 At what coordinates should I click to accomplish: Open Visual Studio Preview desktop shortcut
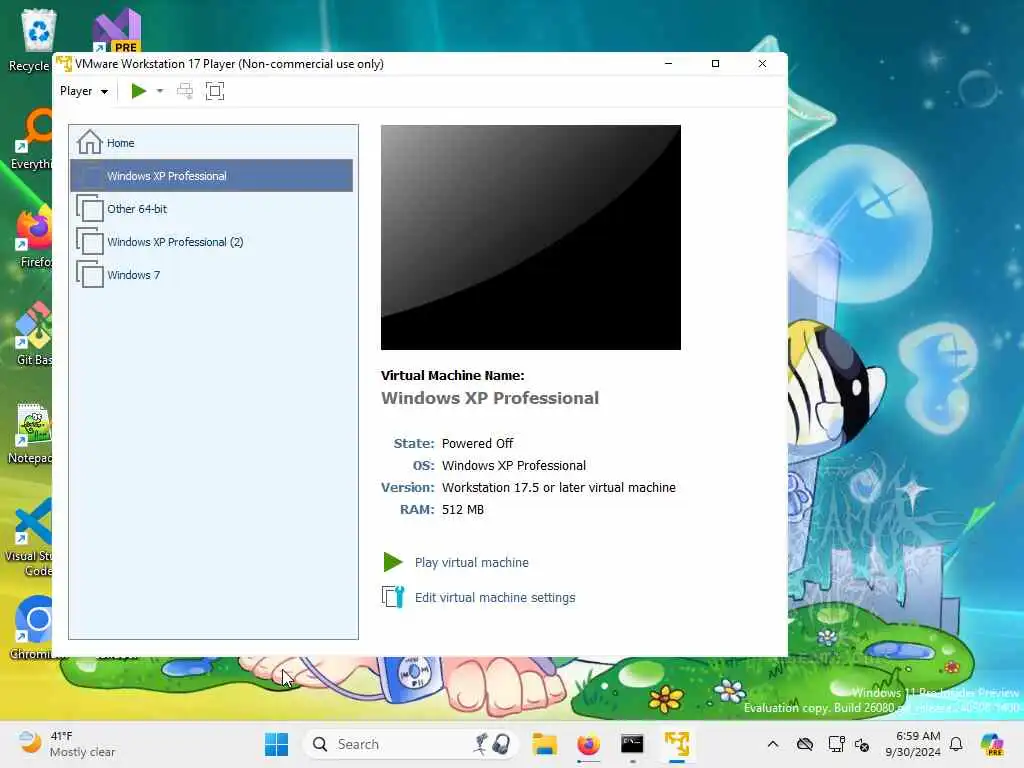coord(117,30)
